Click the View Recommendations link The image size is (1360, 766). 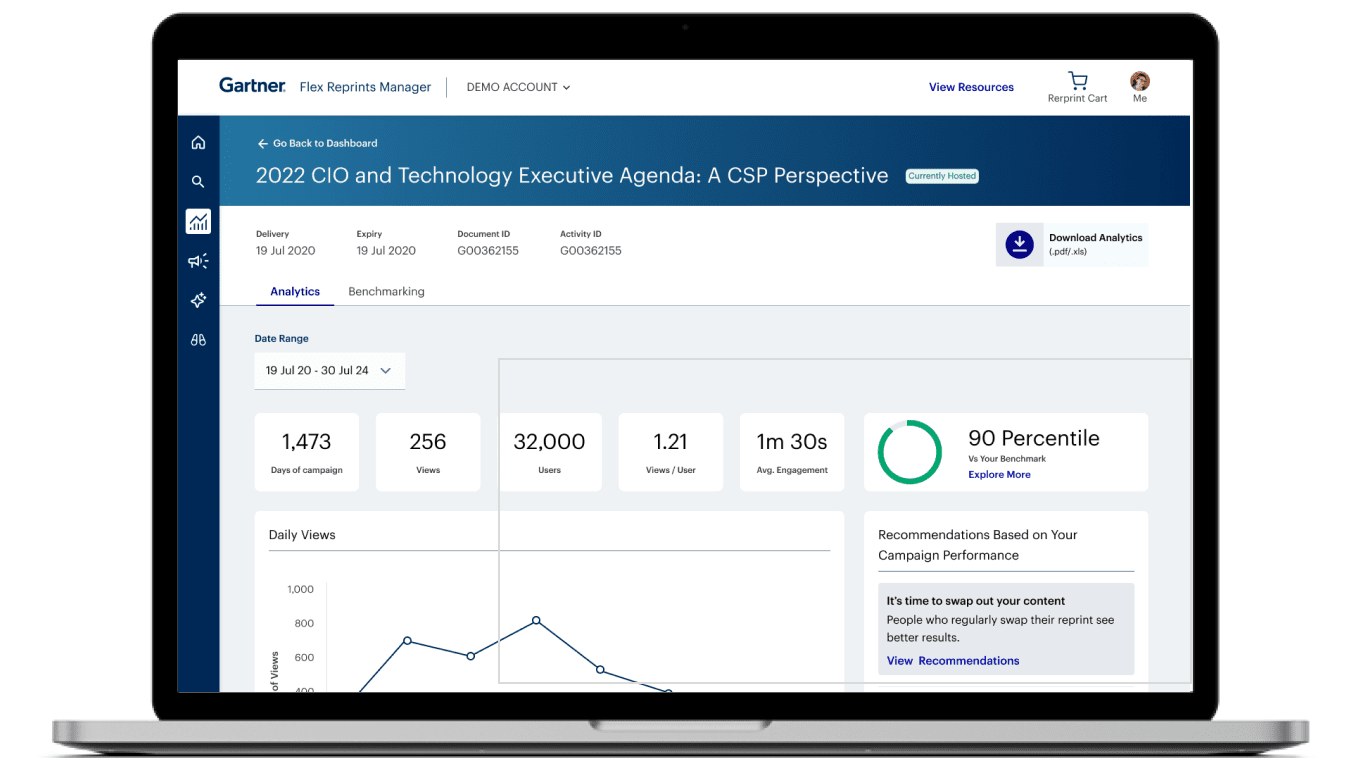pos(953,661)
